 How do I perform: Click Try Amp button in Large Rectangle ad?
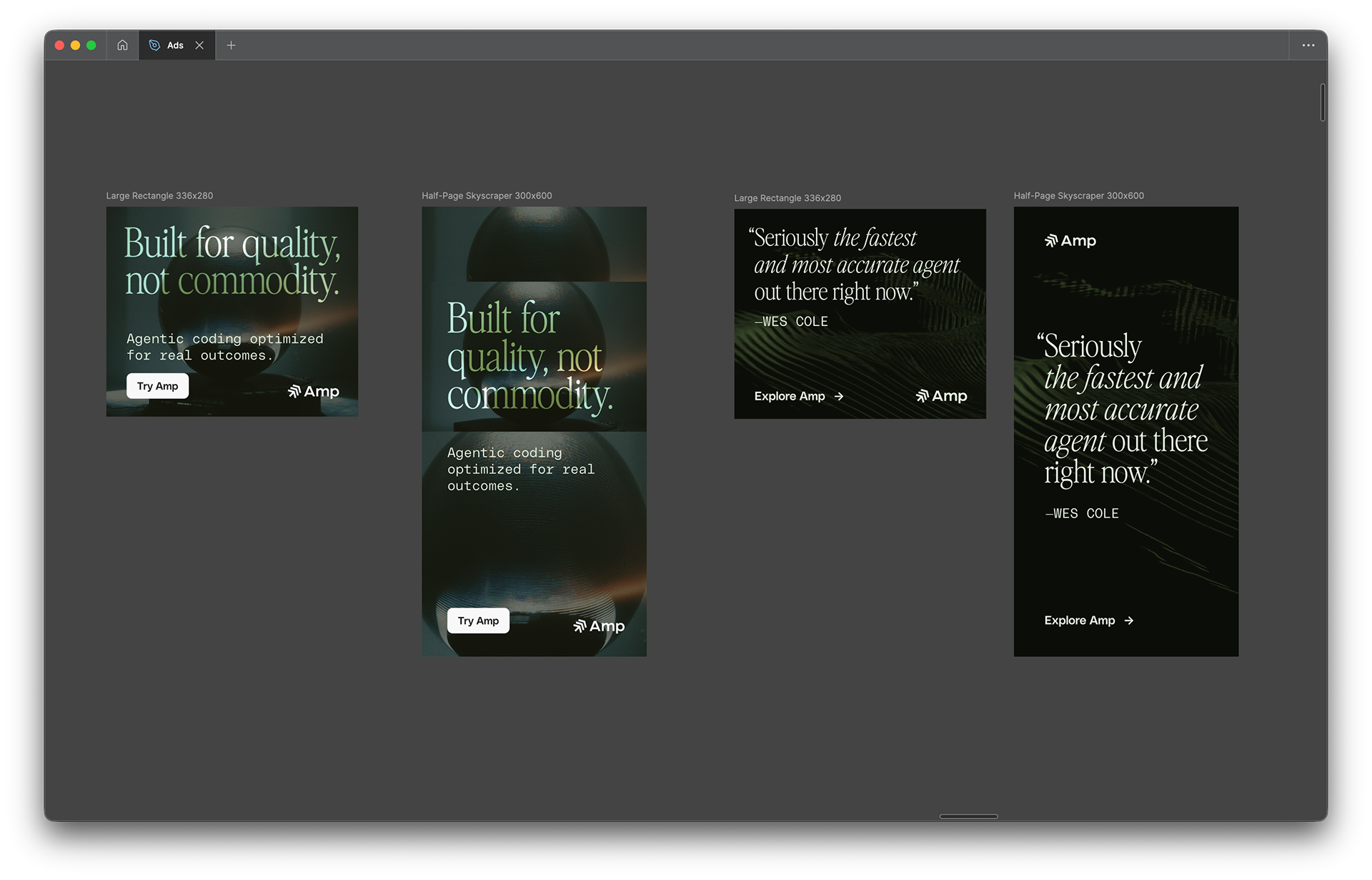tap(157, 386)
